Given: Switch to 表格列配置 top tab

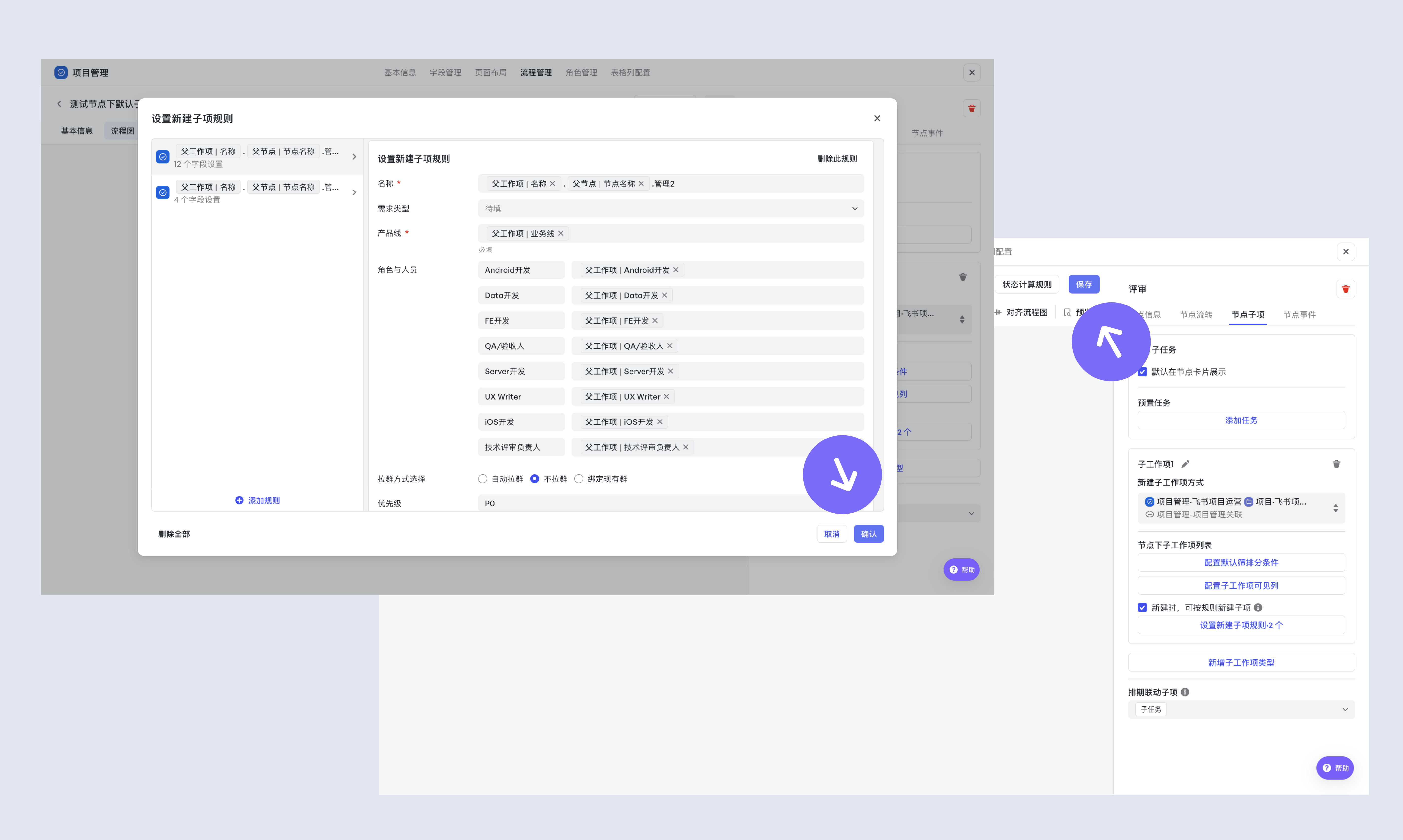Looking at the screenshot, I should tap(630, 73).
